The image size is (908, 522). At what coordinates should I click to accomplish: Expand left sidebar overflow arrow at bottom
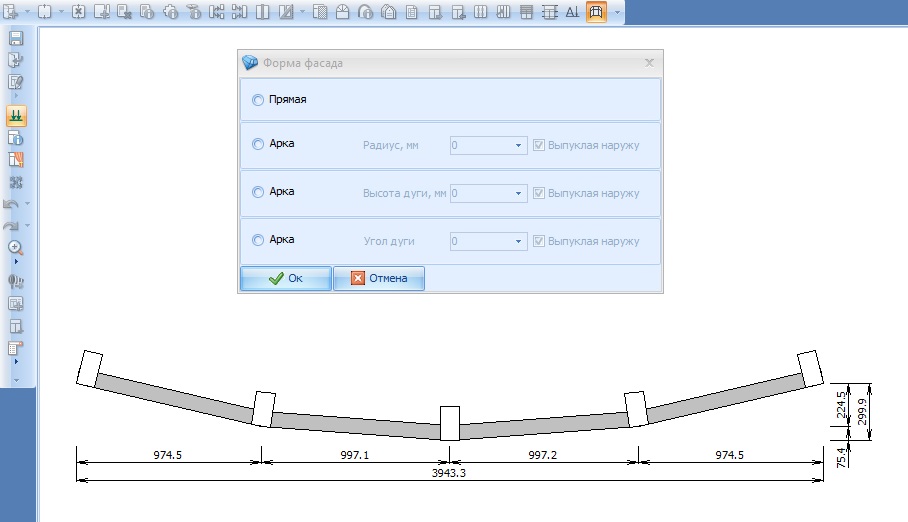coord(16,380)
